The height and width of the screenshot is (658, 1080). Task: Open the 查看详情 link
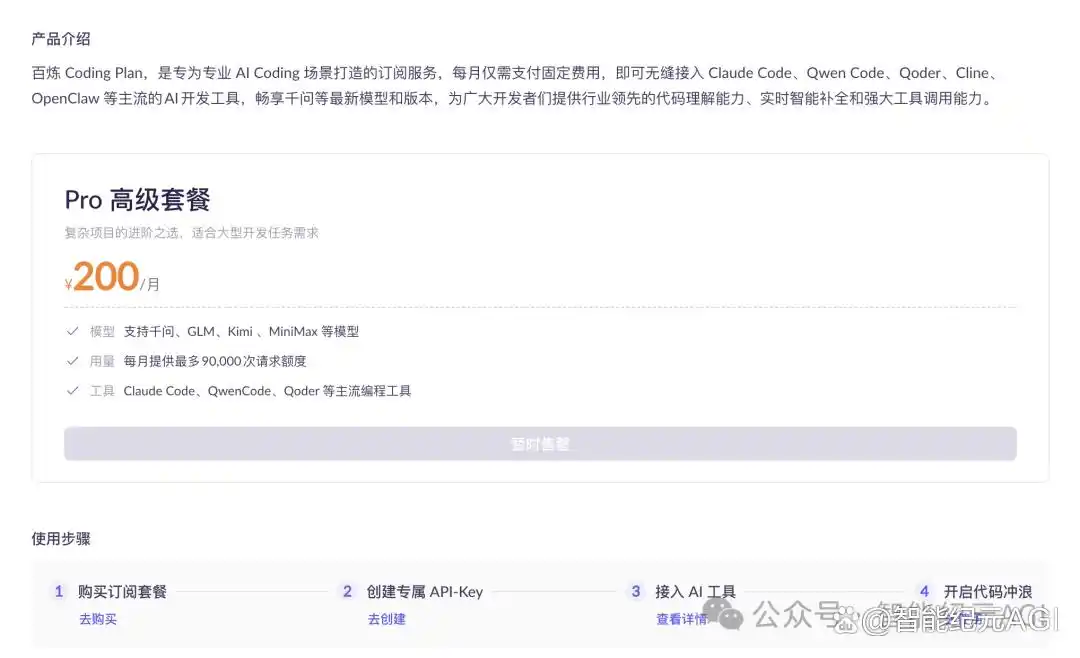point(682,619)
